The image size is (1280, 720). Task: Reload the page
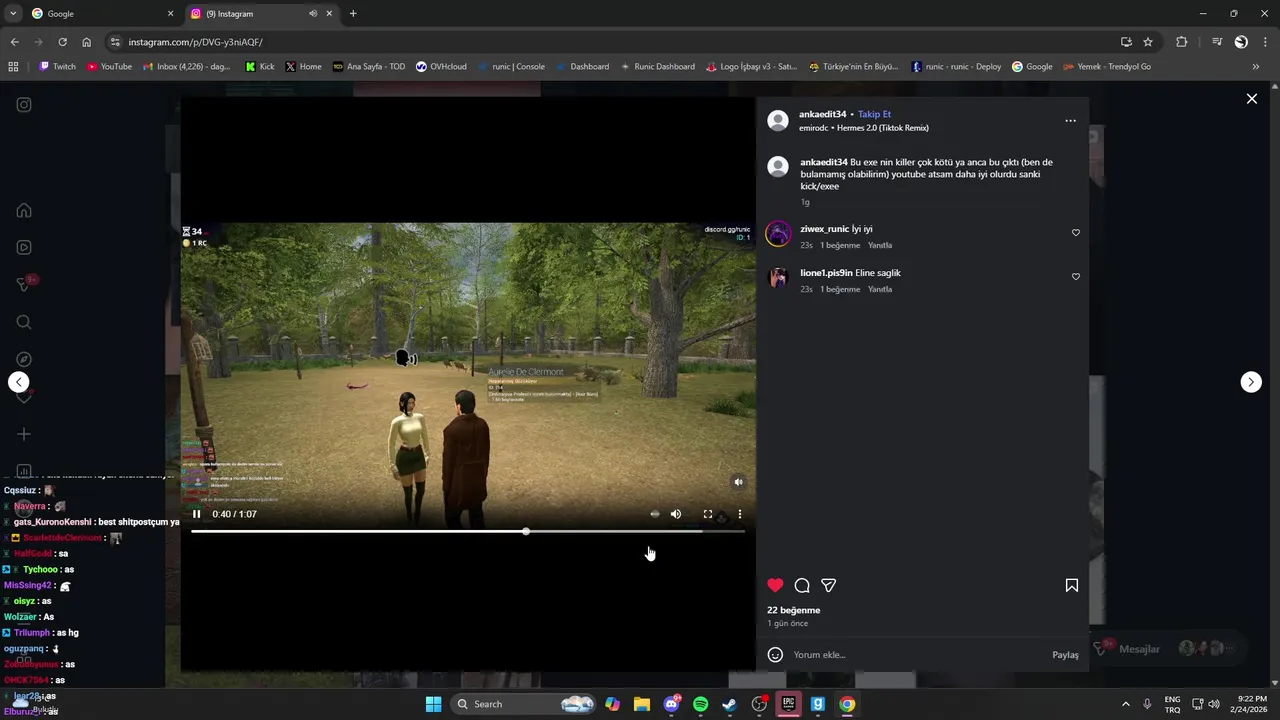coord(62,42)
